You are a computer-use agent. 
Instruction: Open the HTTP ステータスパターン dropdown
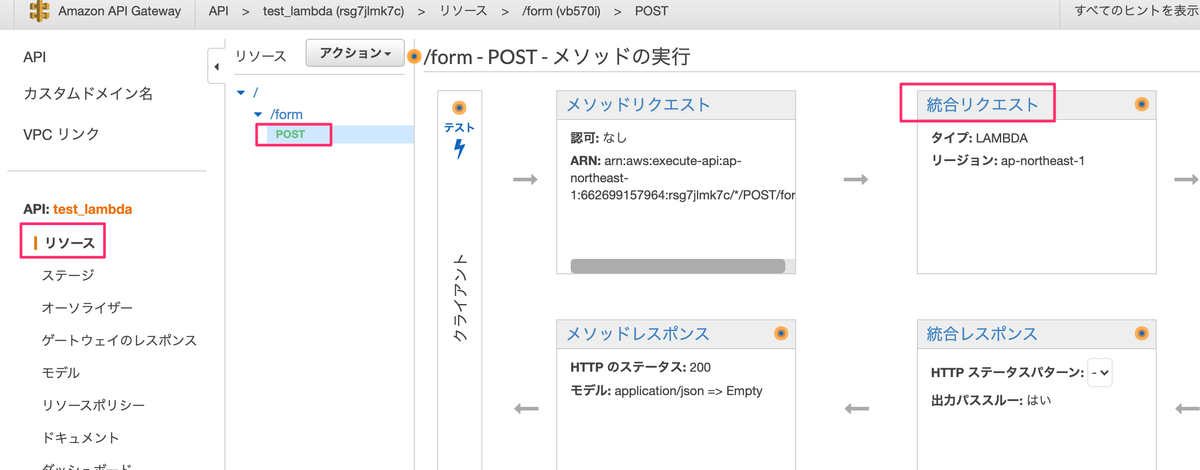click(x=1101, y=373)
